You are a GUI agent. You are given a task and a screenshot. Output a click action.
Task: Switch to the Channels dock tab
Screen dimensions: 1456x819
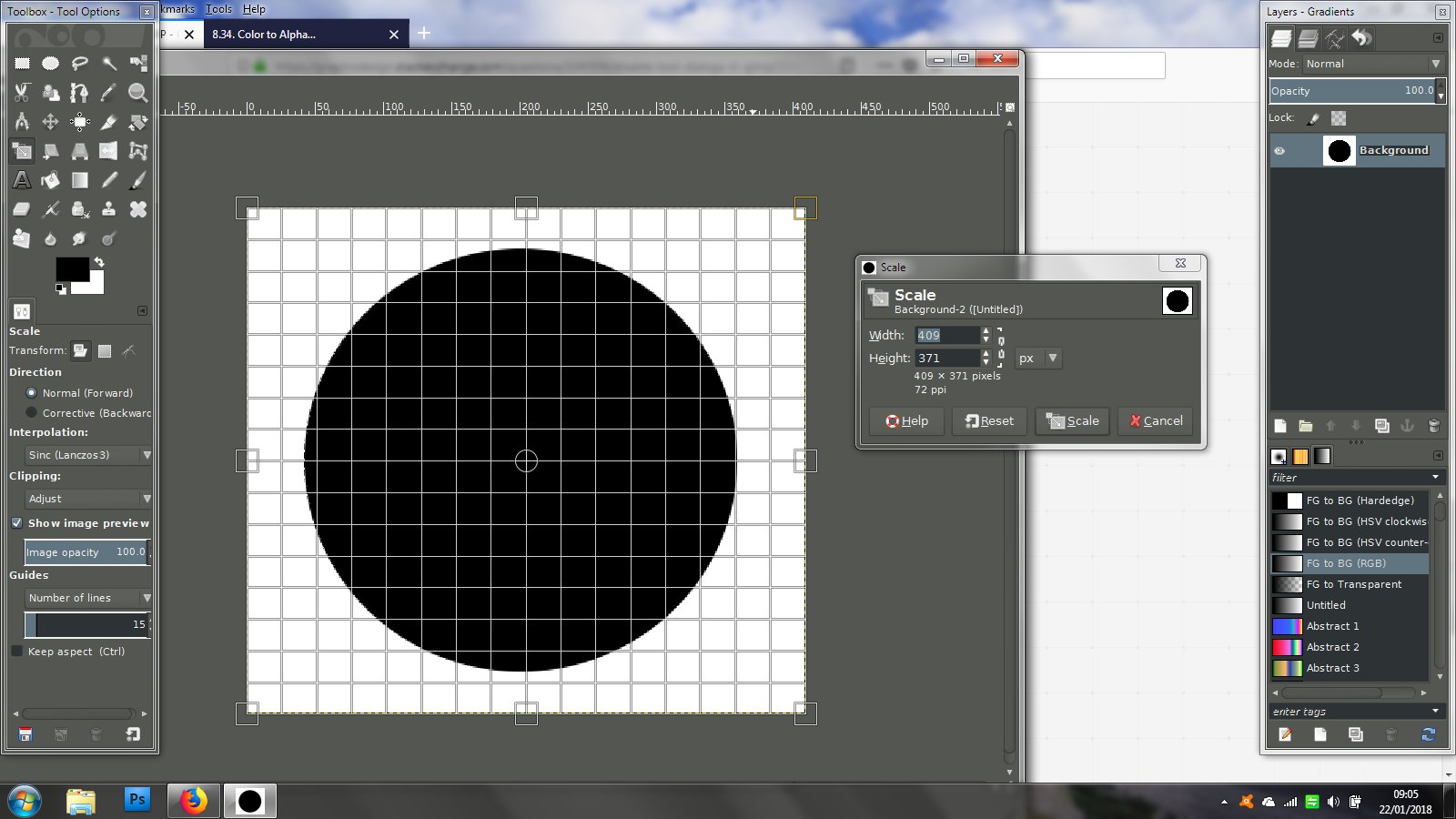coord(1308,38)
